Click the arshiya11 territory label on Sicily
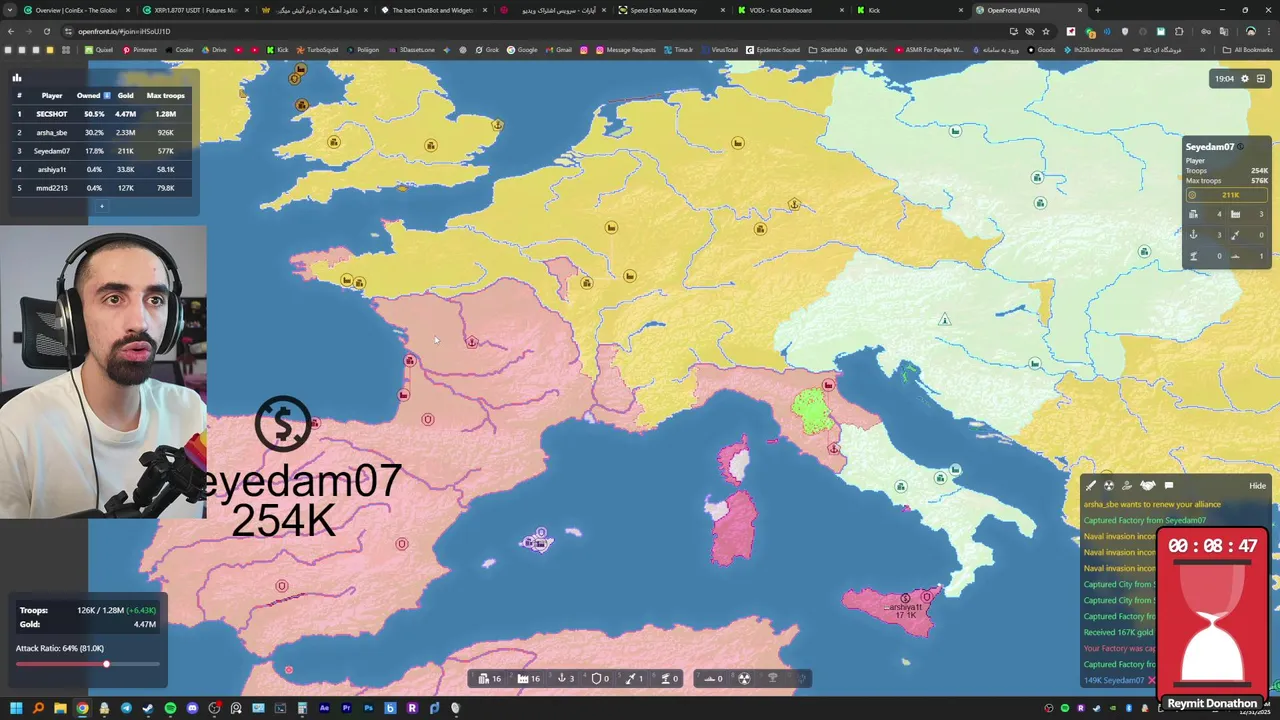 pos(906,610)
